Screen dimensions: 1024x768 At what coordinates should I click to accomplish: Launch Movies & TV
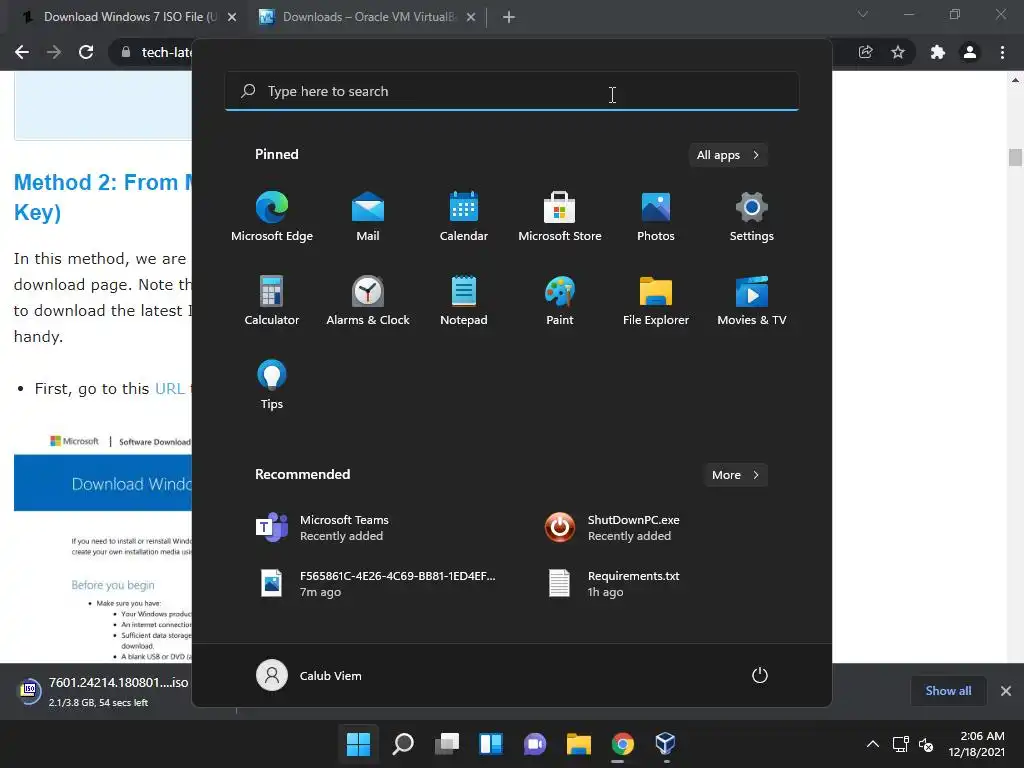click(x=752, y=300)
